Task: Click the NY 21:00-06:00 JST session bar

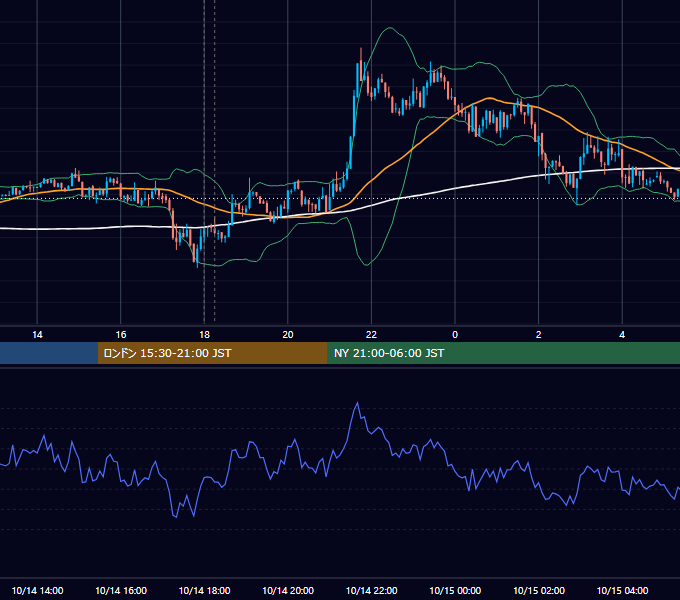Action: (503, 353)
